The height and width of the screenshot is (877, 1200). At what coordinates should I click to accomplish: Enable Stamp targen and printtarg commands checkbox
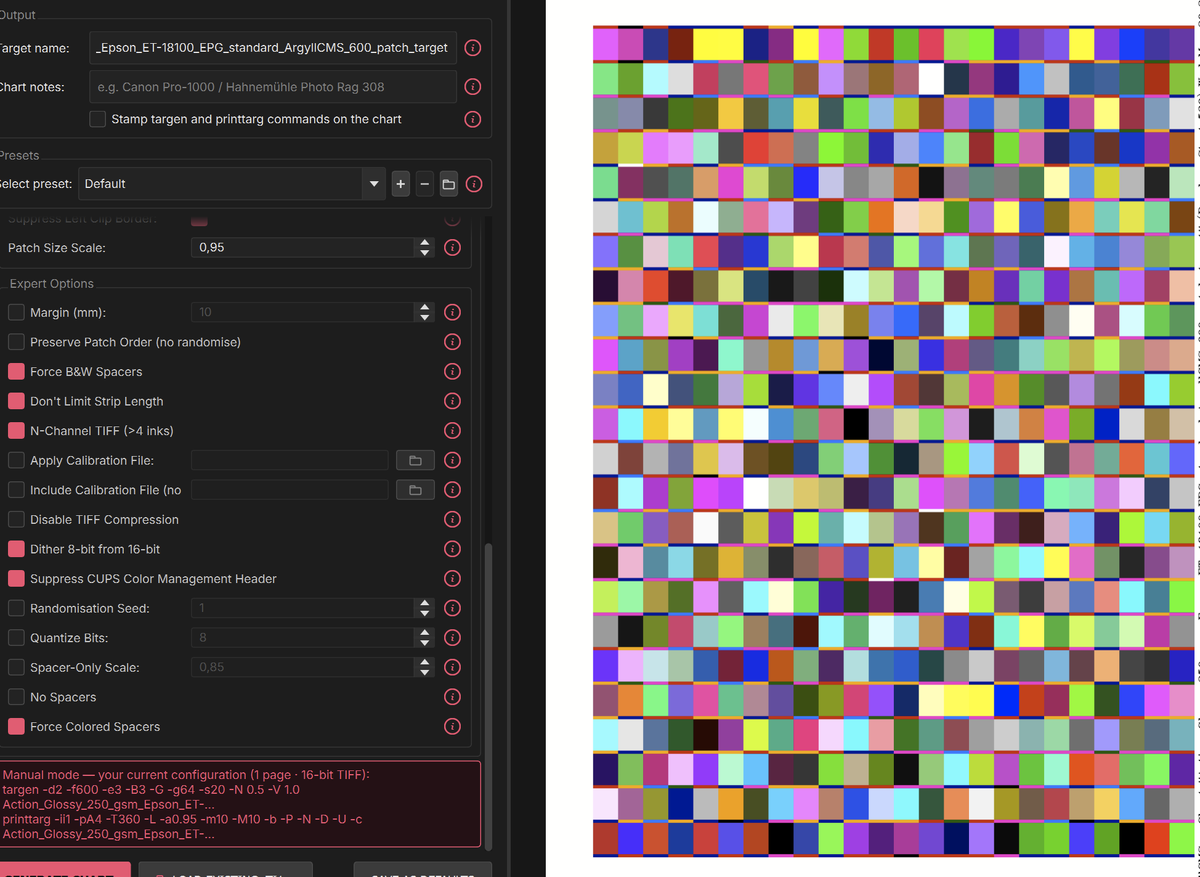click(97, 119)
